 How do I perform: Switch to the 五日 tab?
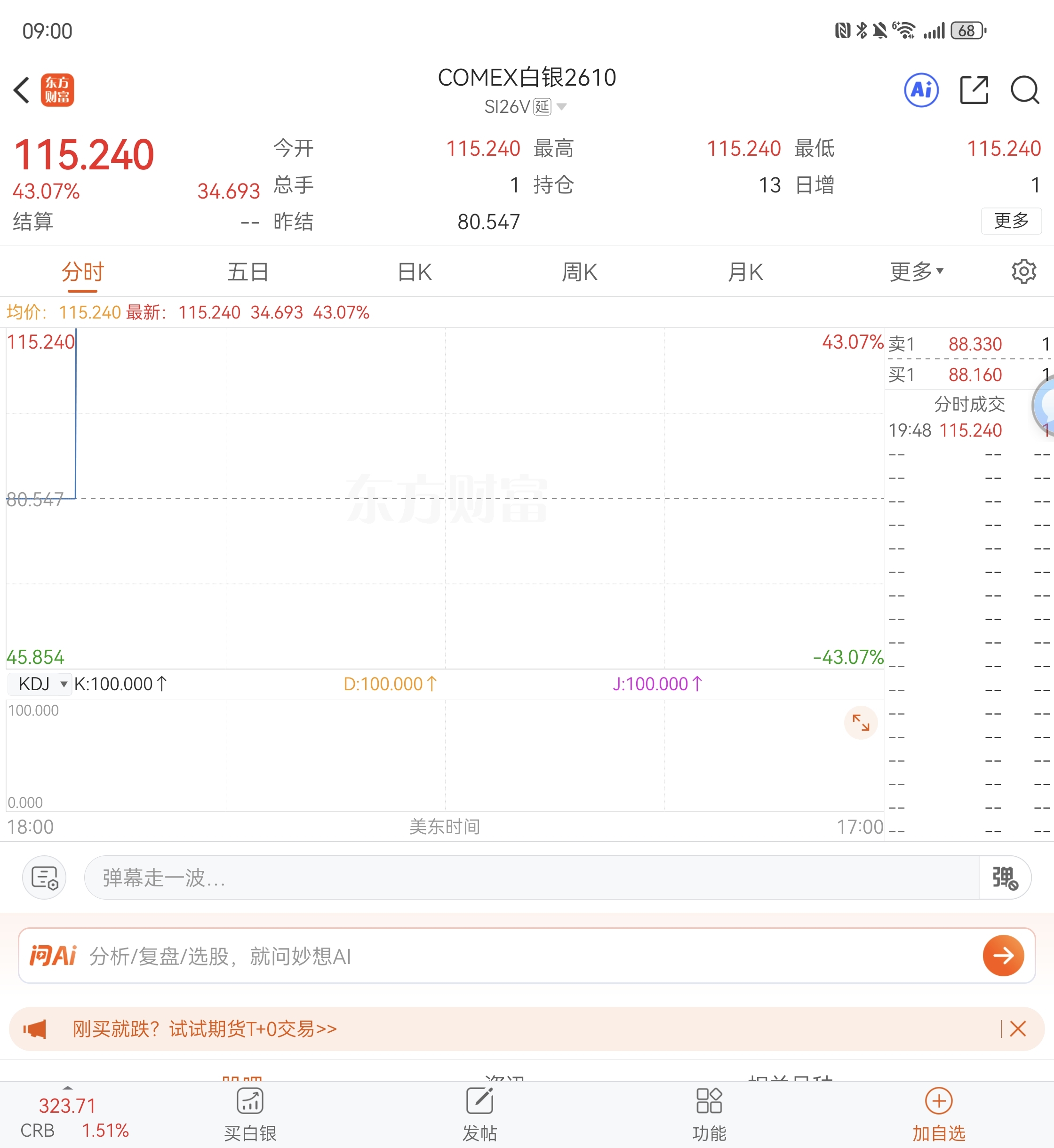248,272
